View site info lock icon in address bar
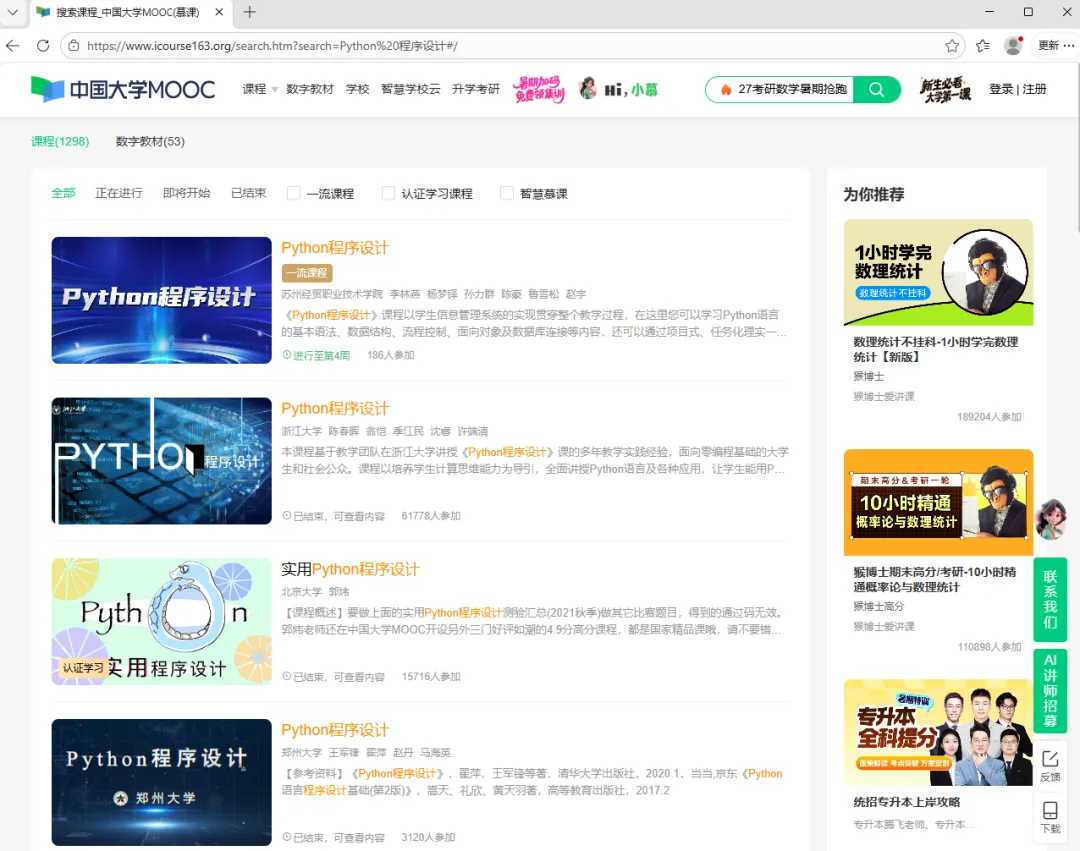1080x851 pixels. click(74, 46)
